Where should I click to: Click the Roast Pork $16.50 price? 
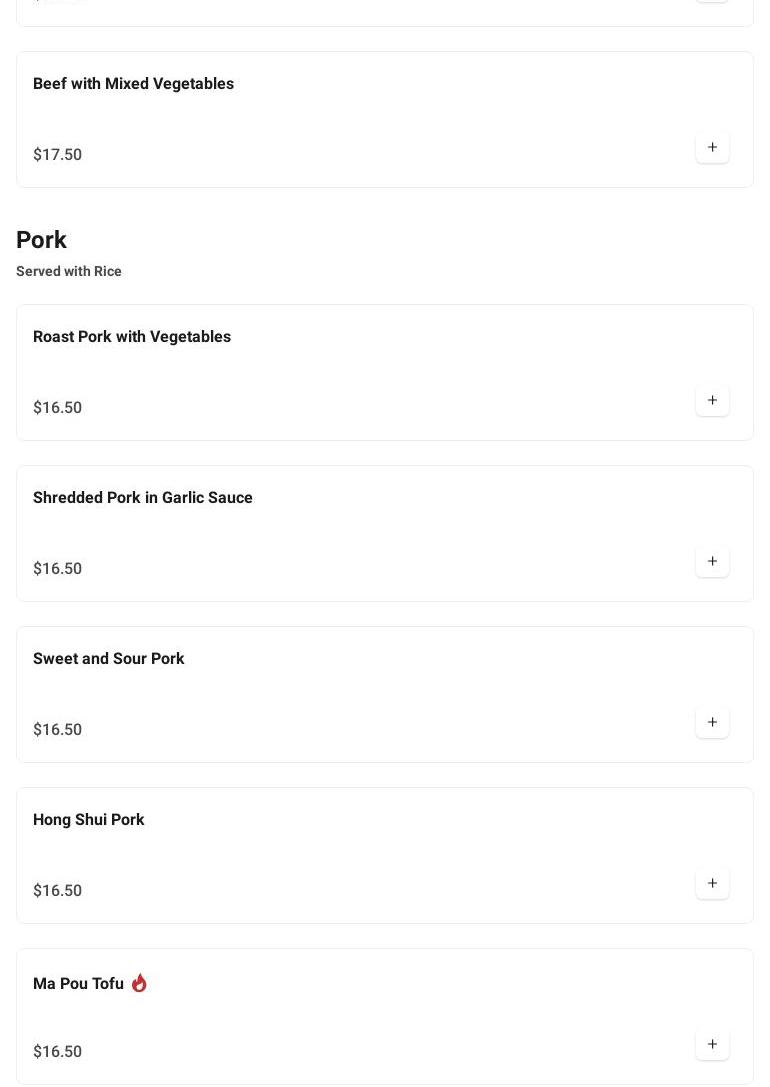[57, 408]
